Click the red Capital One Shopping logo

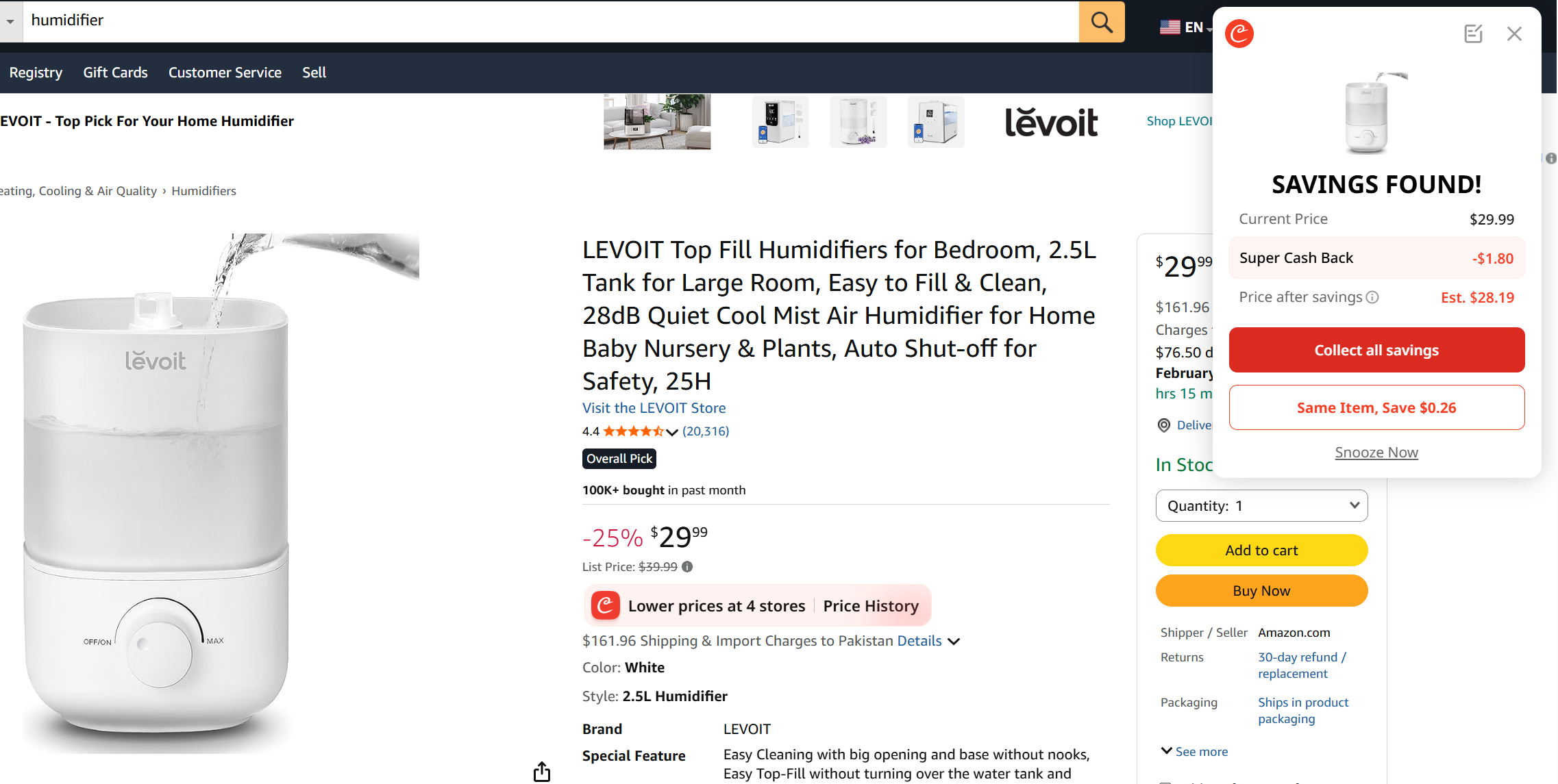pyautogui.click(x=1239, y=34)
